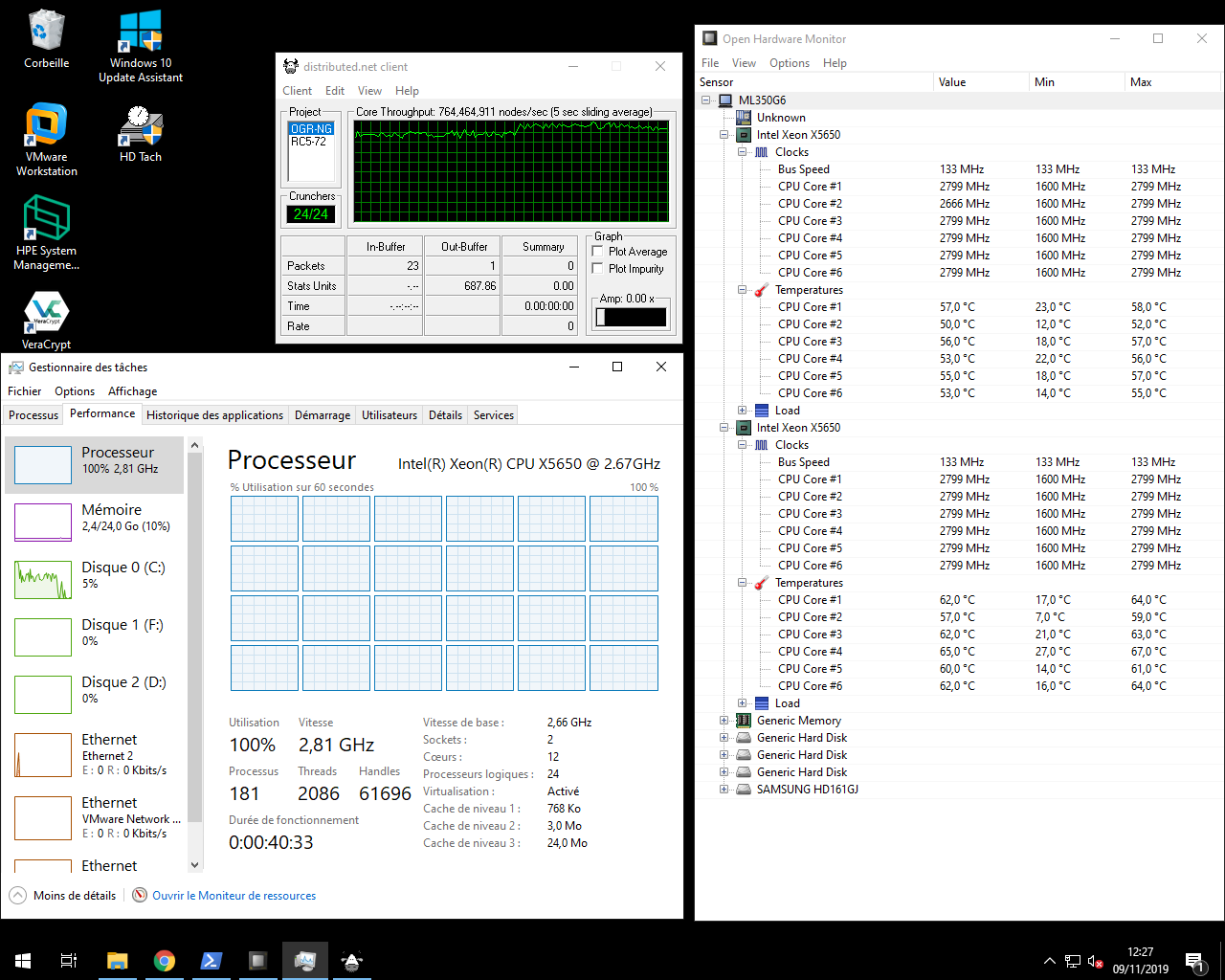The width and height of the screenshot is (1225, 980).
Task: Switch to the Processus tab
Action: 33,415
